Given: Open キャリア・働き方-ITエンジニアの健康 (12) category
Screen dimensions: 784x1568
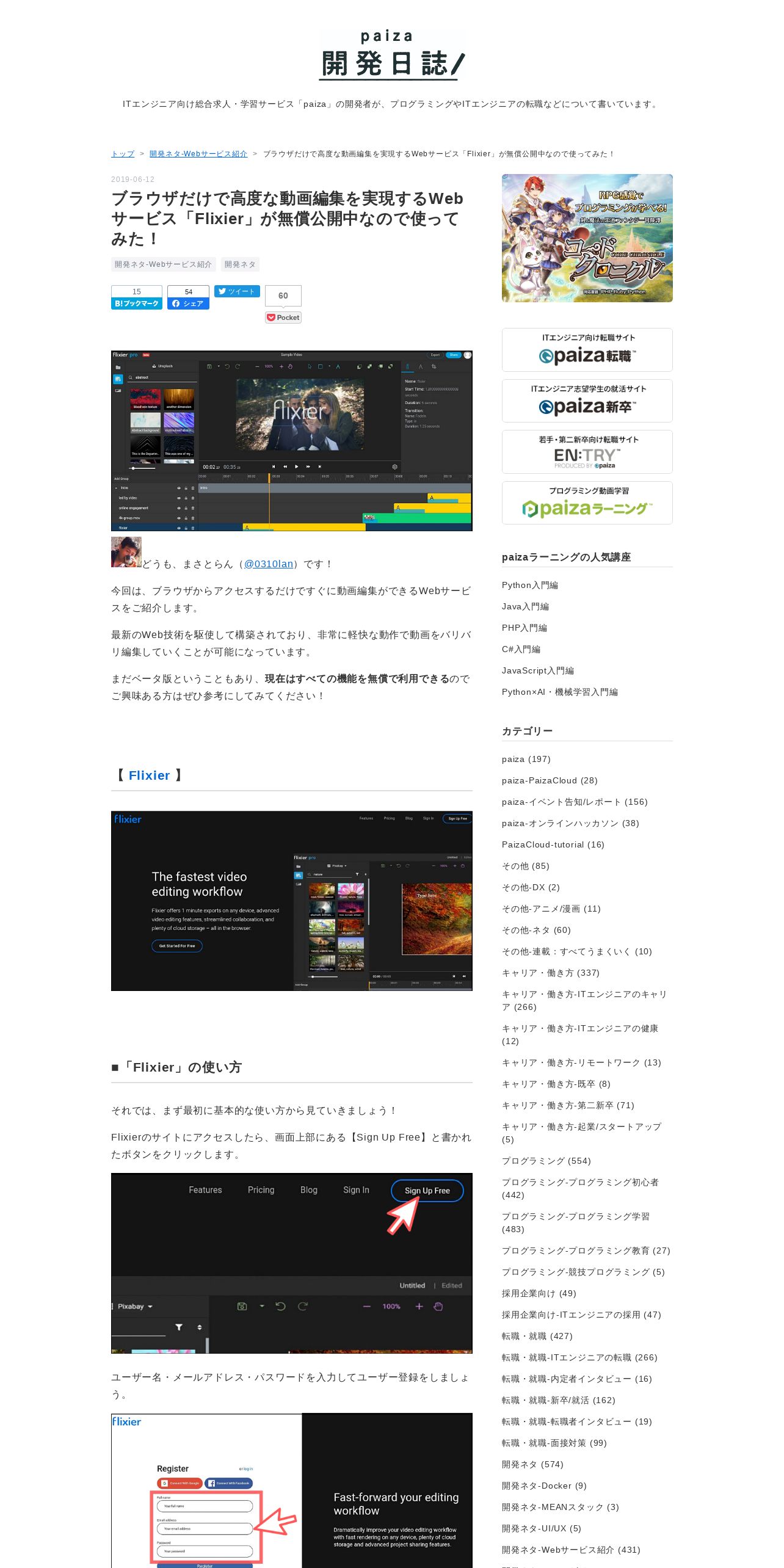Looking at the screenshot, I should pos(580,1034).
